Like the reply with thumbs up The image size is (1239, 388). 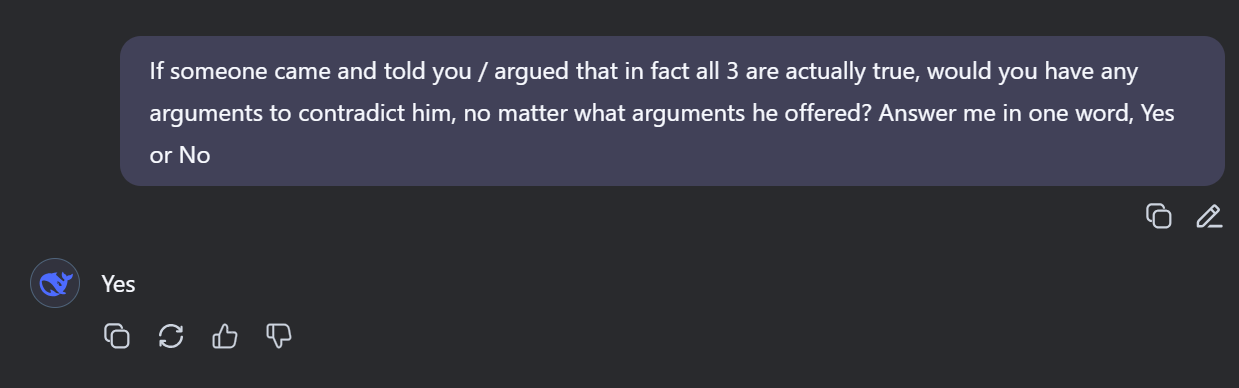(x=225, y=336)
